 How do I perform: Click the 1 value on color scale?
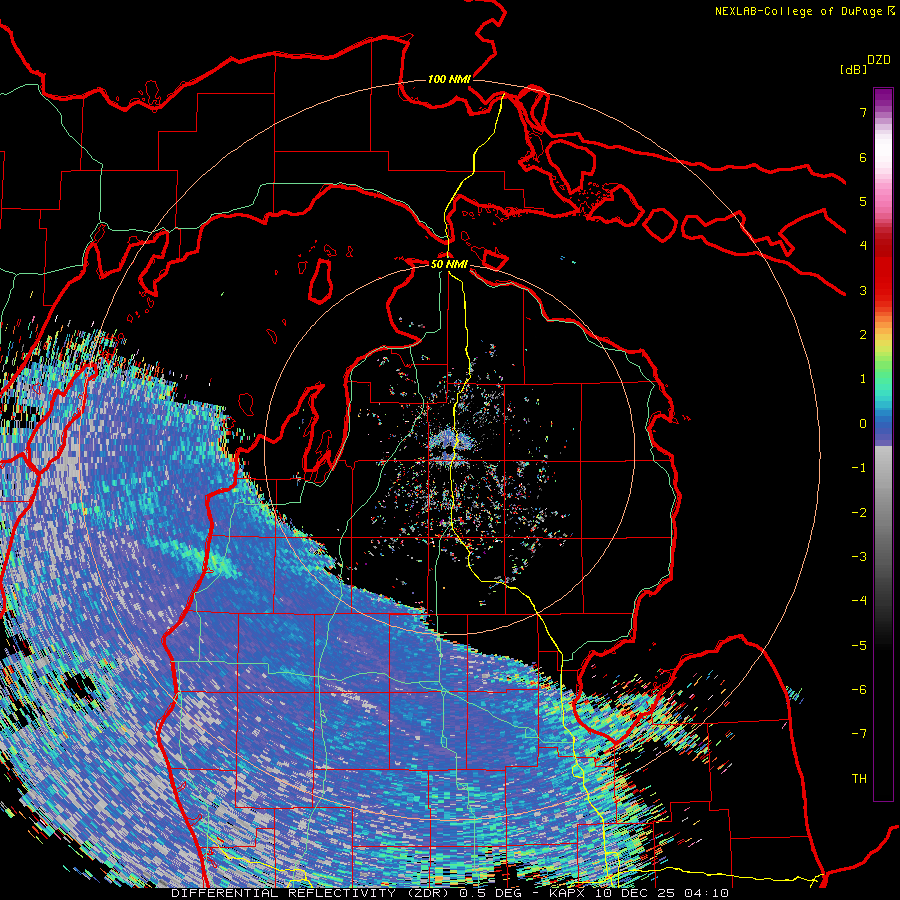863,379
